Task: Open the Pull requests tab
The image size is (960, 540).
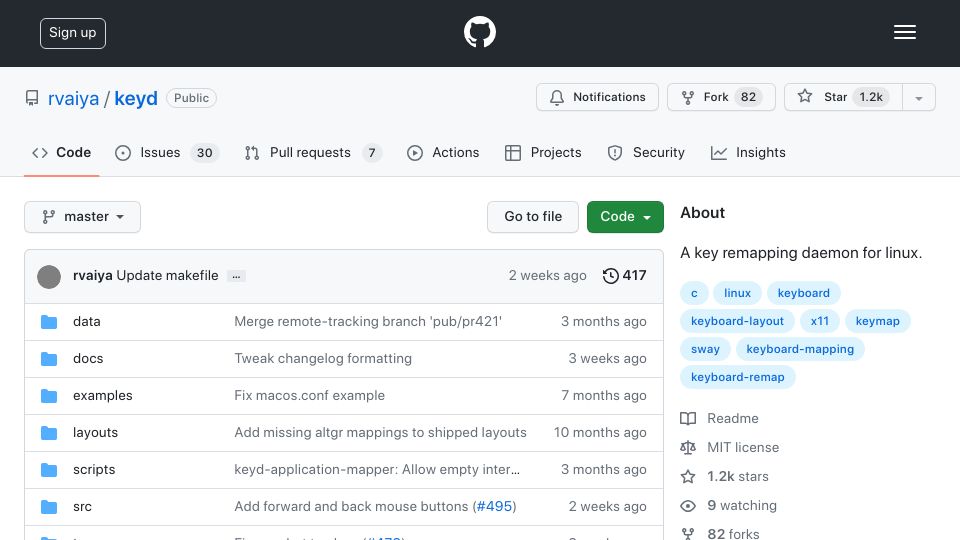Action: pyautogui.click(x=313, y=152)
